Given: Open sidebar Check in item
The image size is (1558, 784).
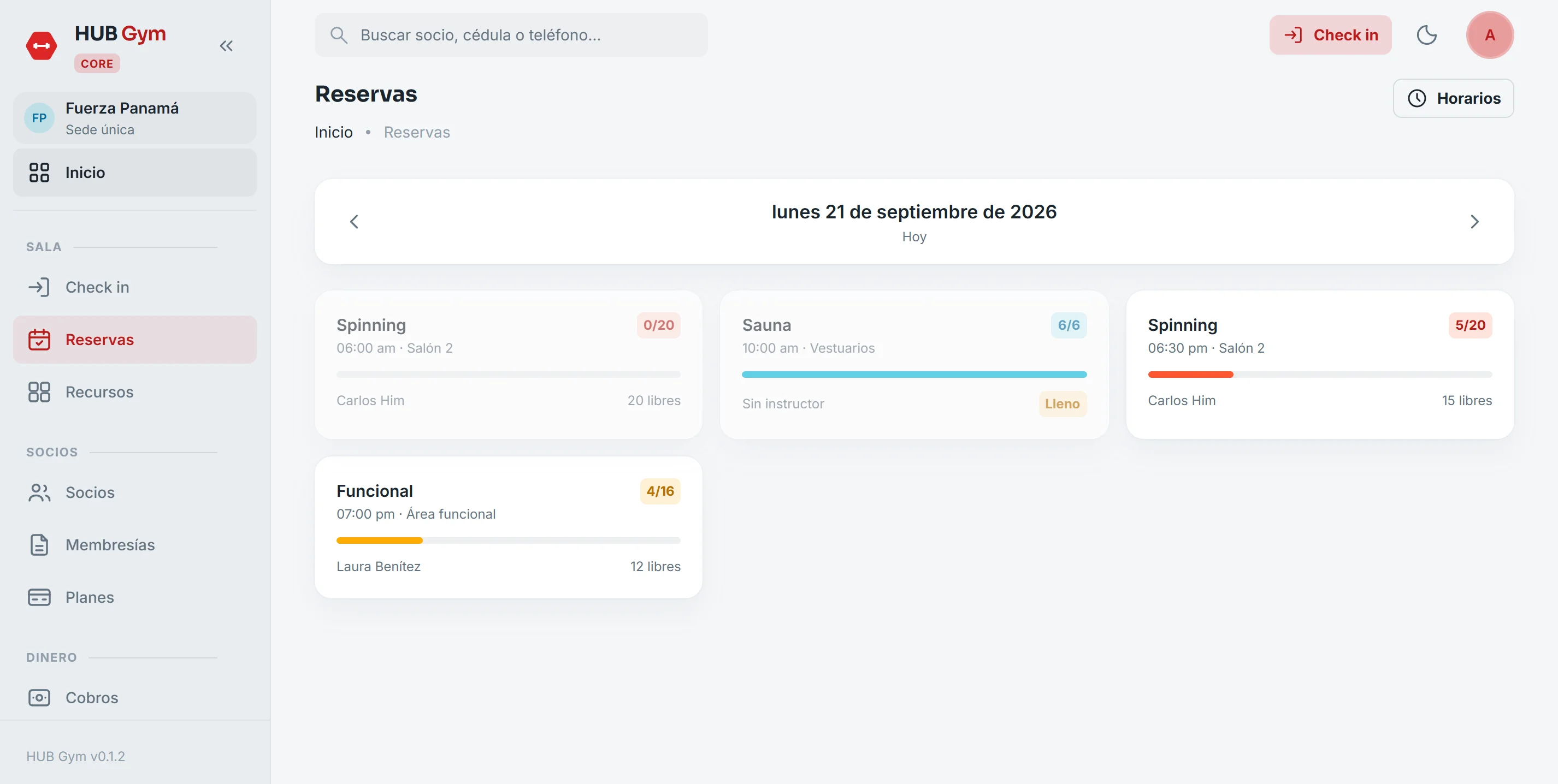Looking at the screenshot, I should point(135,287).
